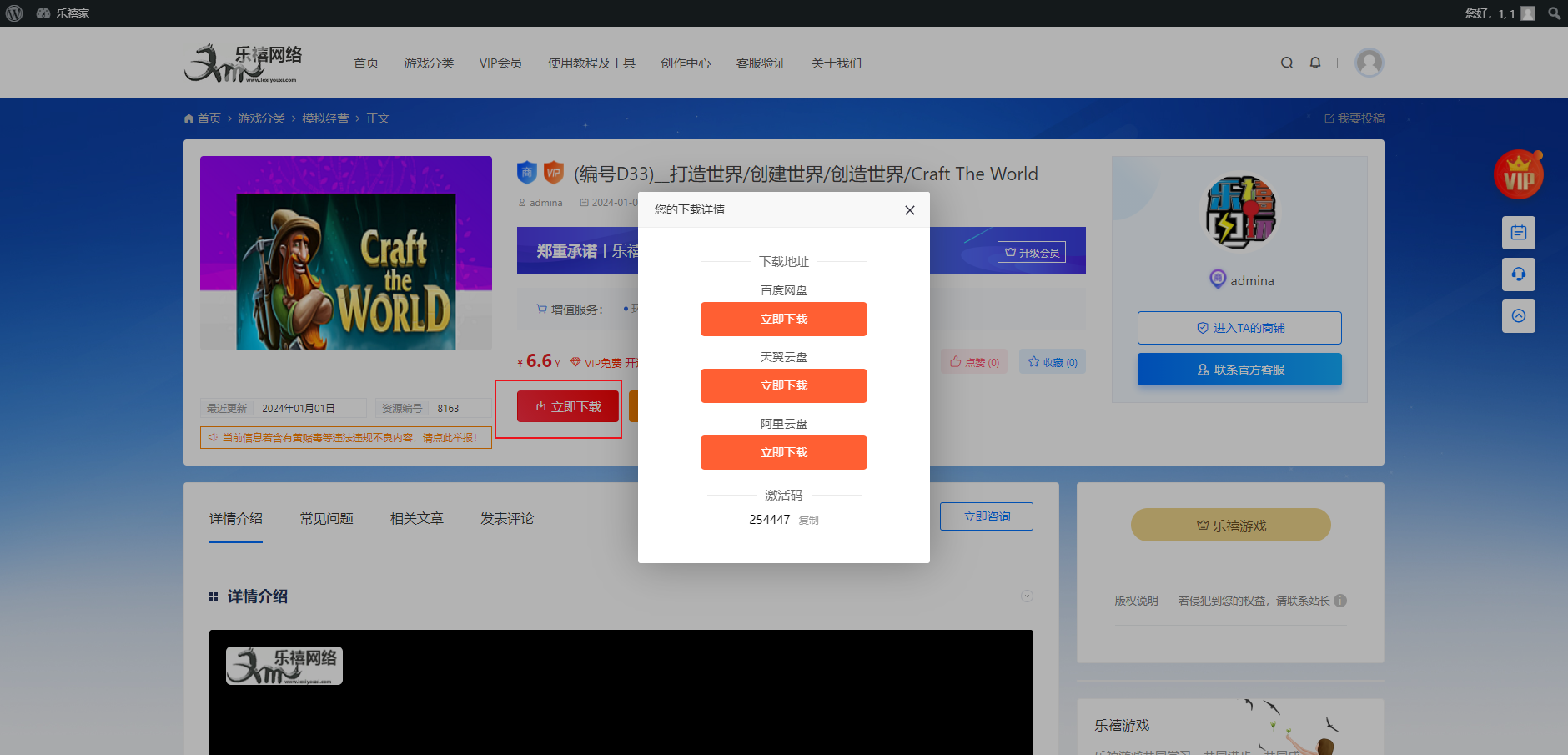This screenshot has width=1568, height=755.
Task: Click 模拟经营 breadcrumb link
Action: tap(325, 118)
